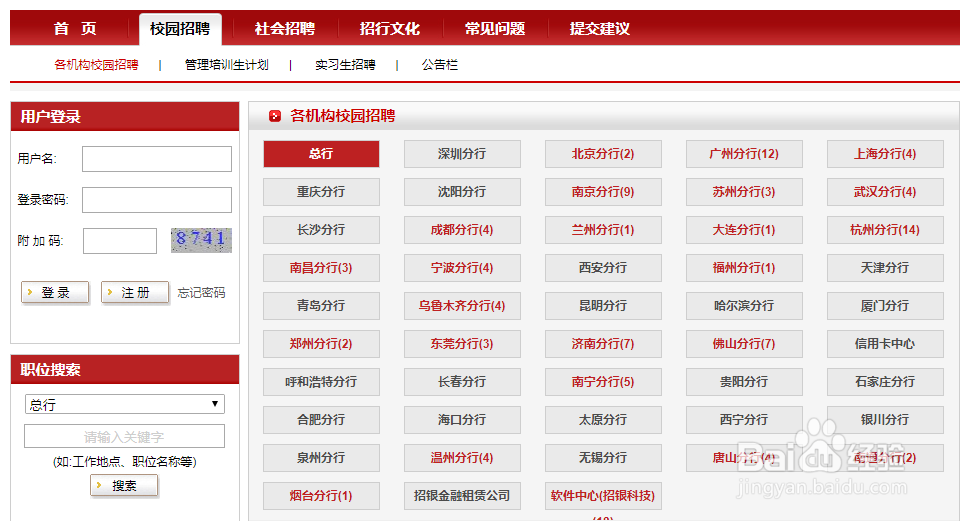
Task: Open 管理培训生计划 submenu link
Action: point(227,65)
